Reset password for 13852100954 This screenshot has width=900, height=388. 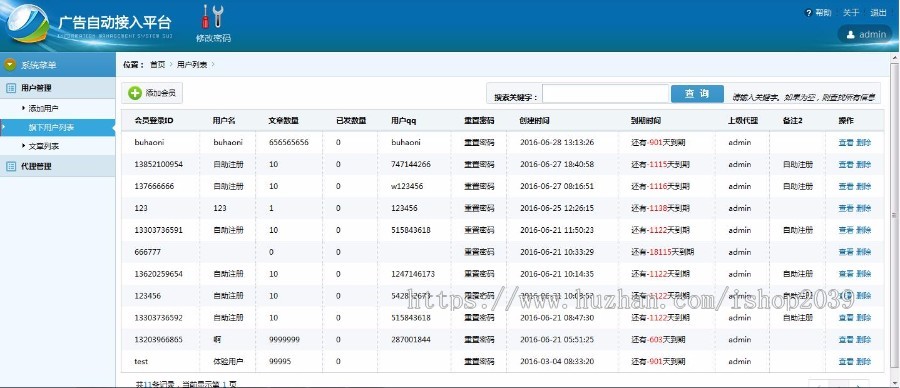(x=479, y=165)
